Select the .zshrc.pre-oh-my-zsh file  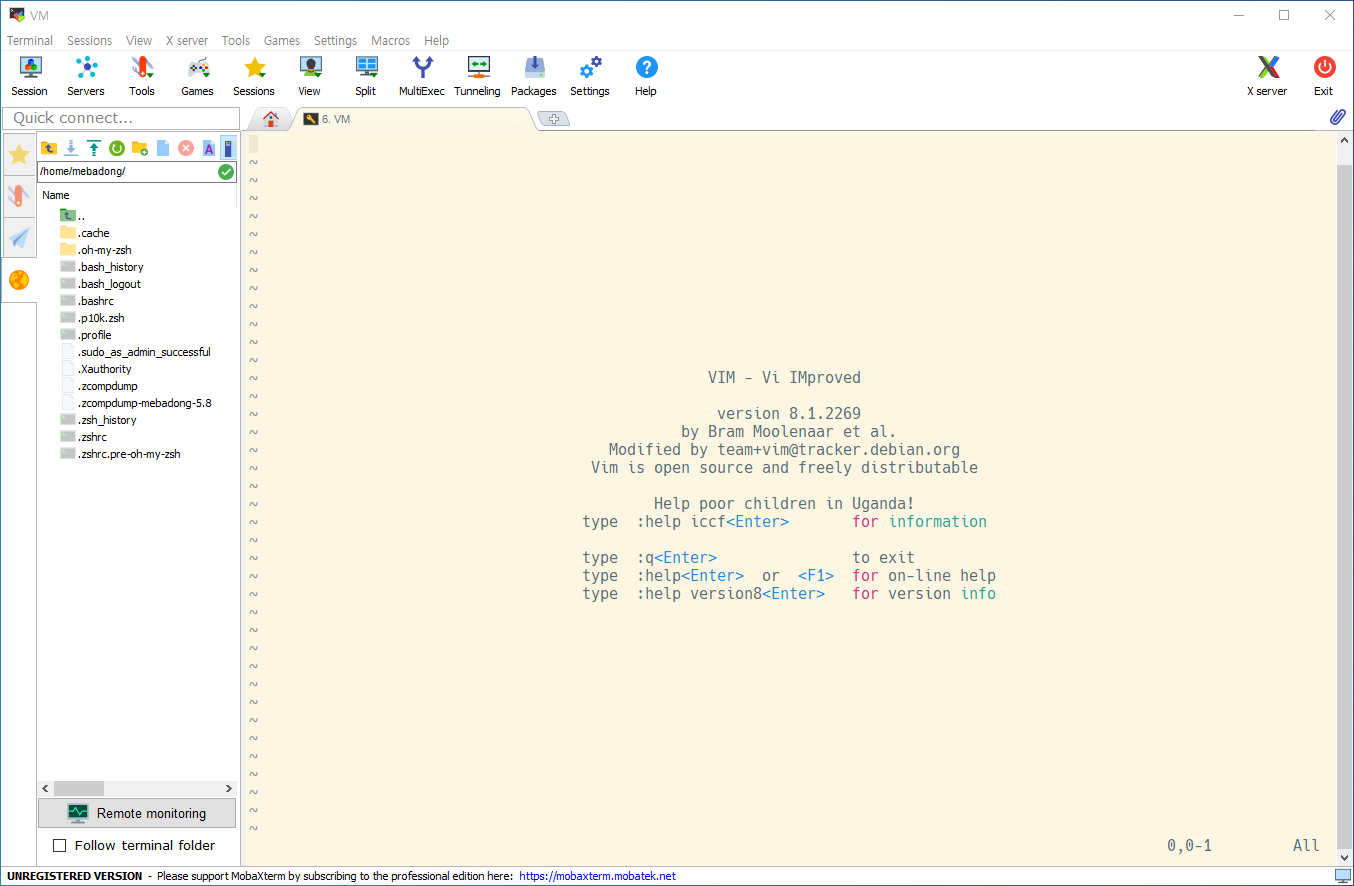(120, 454)
